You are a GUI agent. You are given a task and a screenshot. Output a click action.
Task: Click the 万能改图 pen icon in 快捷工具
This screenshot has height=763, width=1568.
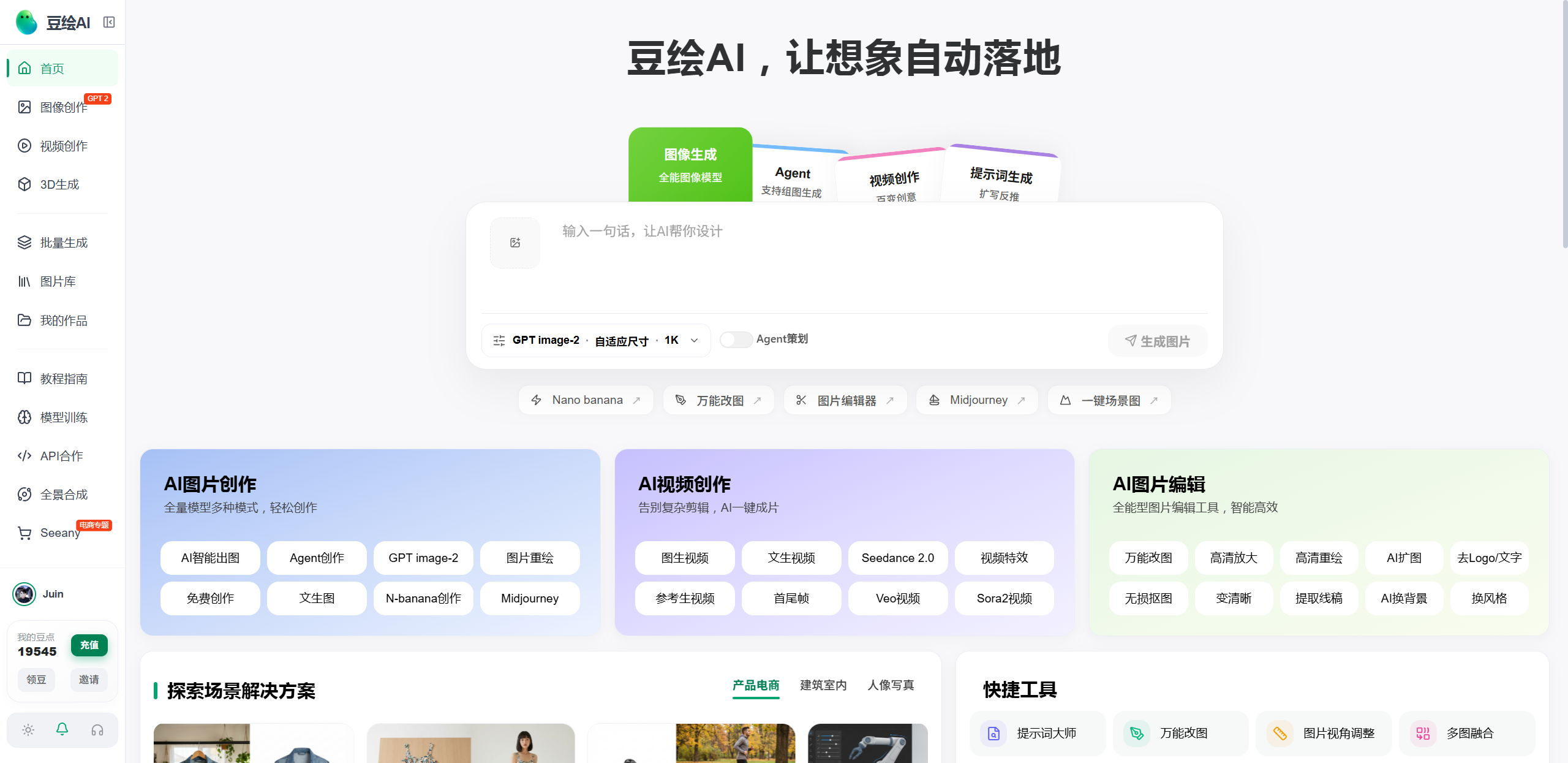(x=1137, y=733)
